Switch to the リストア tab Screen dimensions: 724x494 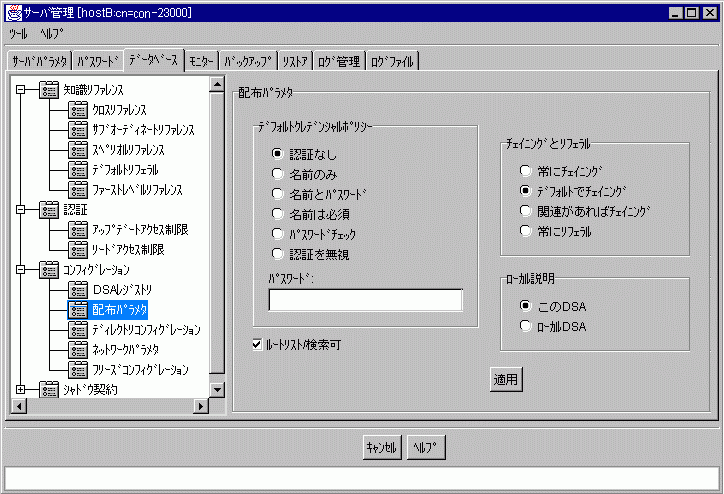pyautogui.click(x=295, y=61)
